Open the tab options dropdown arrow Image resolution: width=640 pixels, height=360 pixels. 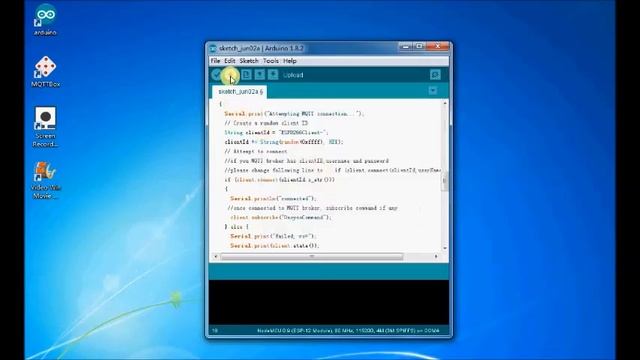pos(433,91)
